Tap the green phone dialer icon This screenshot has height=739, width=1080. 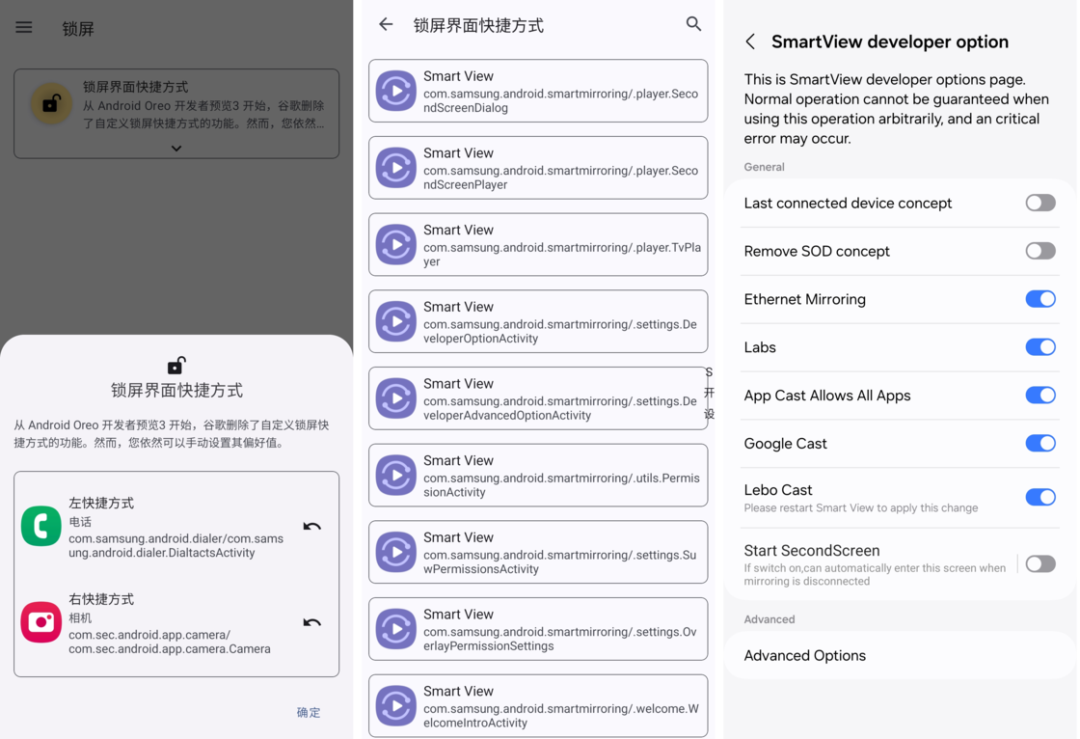41,526
